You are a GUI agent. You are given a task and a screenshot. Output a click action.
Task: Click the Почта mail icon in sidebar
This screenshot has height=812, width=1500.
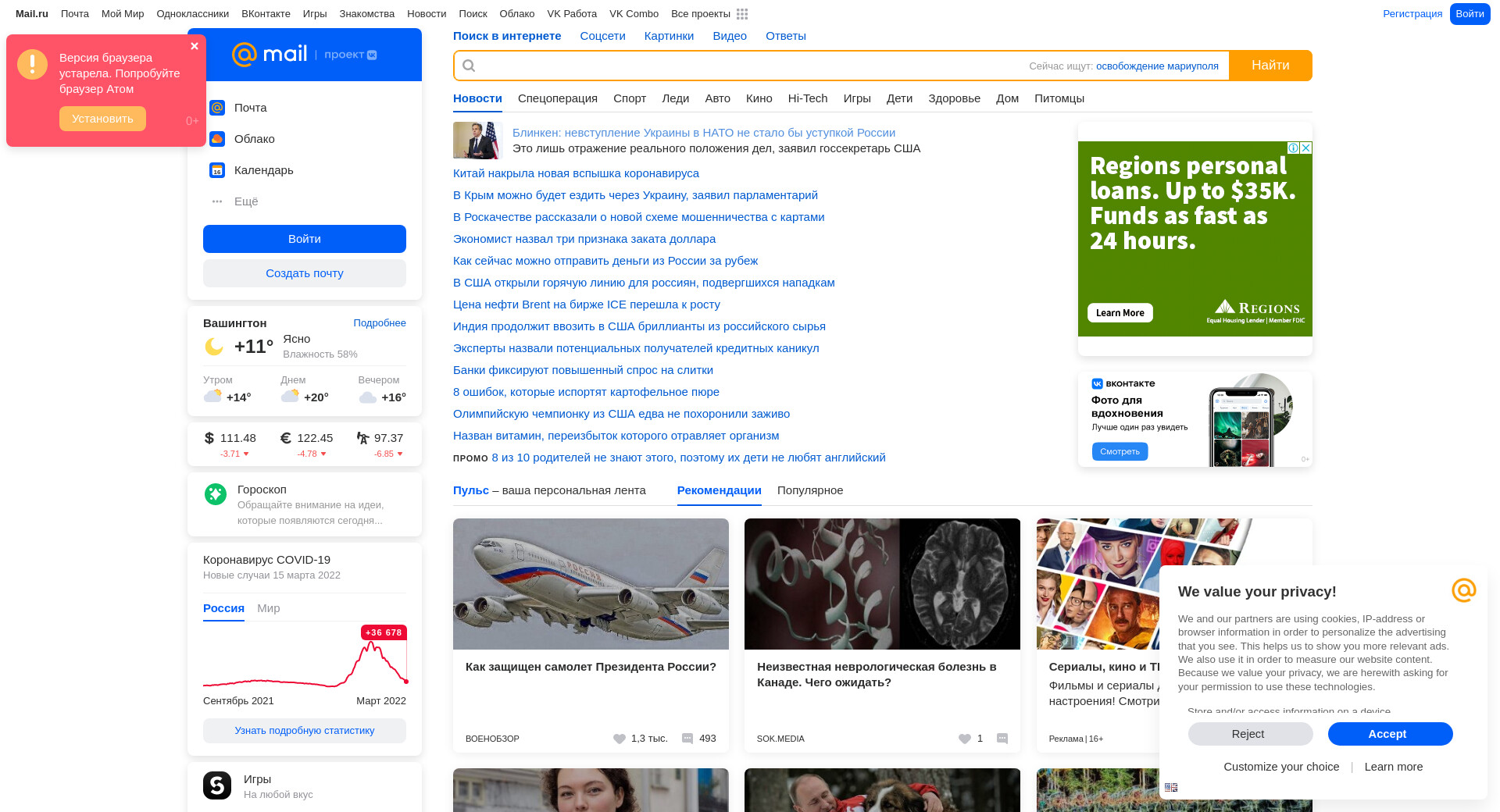click(x=217, y=108)
